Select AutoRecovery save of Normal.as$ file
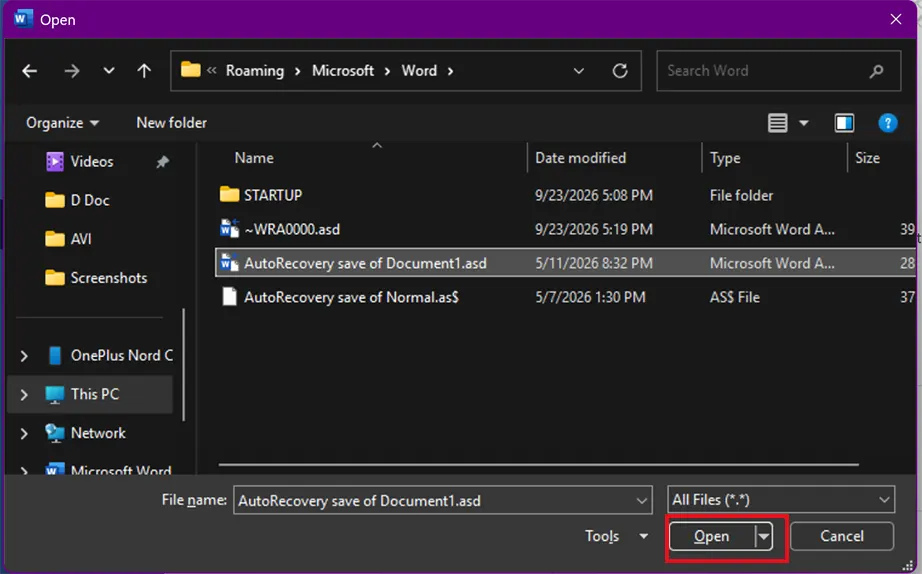The width and height of the screenshot is (922, 574). (351, 297)
